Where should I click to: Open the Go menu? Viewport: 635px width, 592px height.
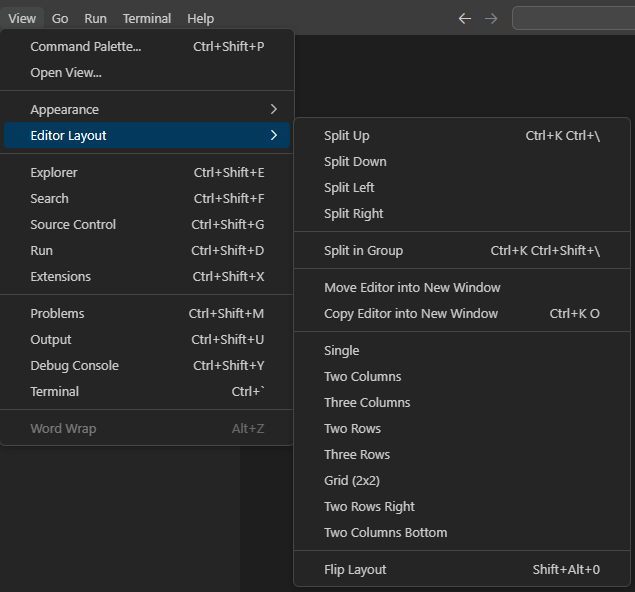pos(60,18)
